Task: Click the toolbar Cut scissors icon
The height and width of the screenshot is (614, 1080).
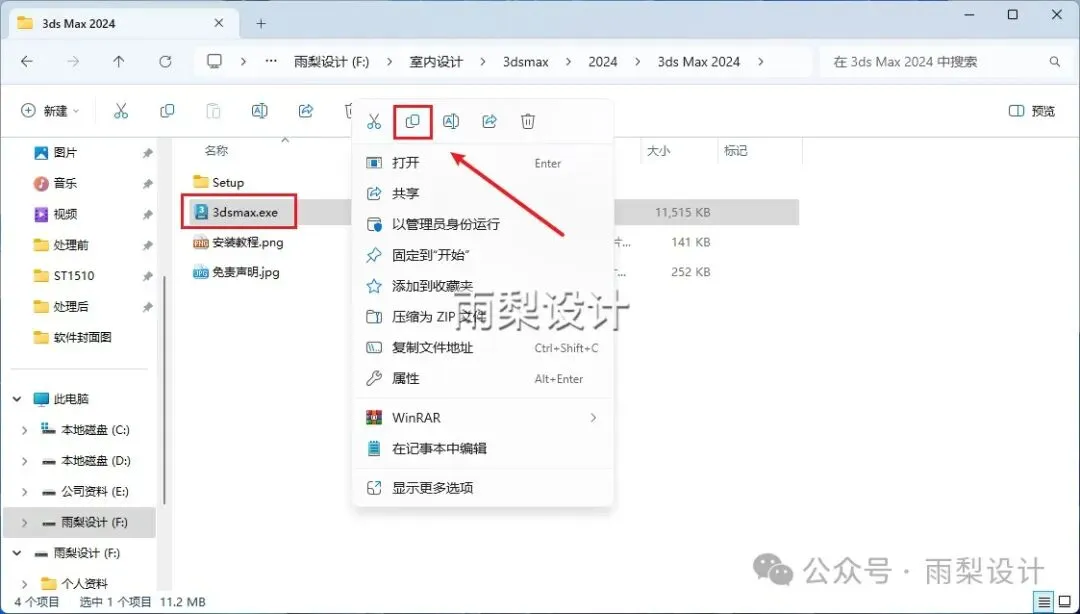Action: point(121,111)
